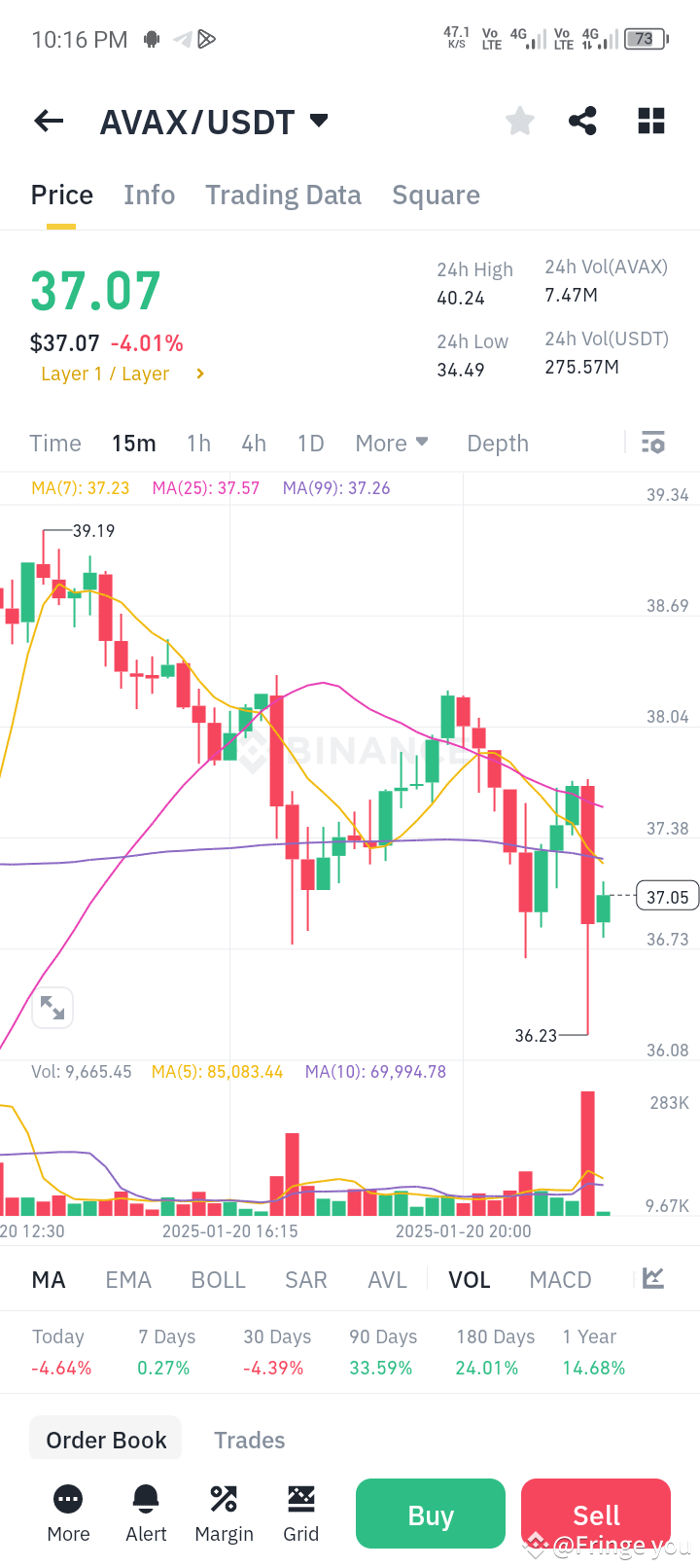Enable the MACD indicator
This screenshot has height=1568, width=700.
click(x=560, y=1279)
